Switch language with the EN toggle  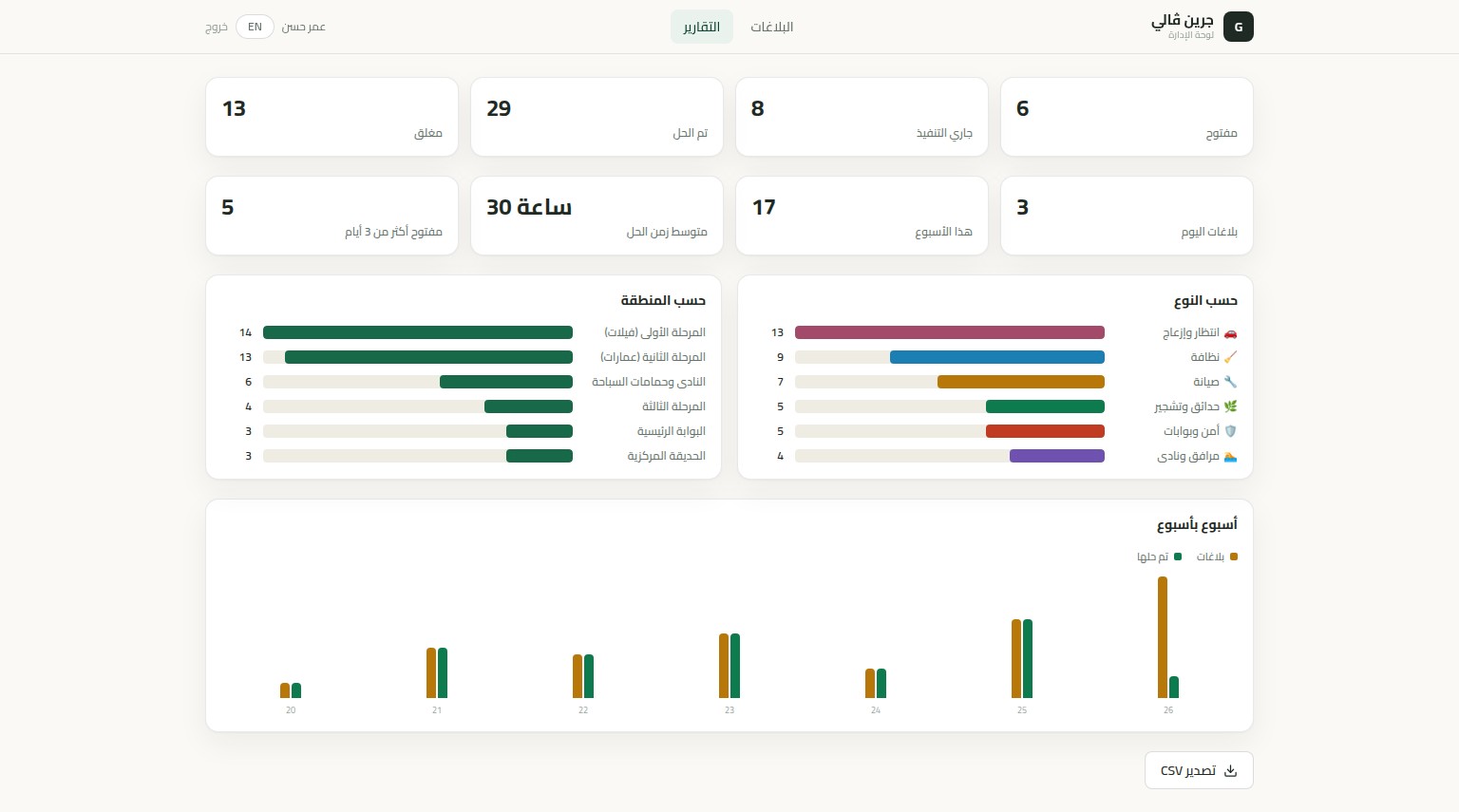pos(255,27)
